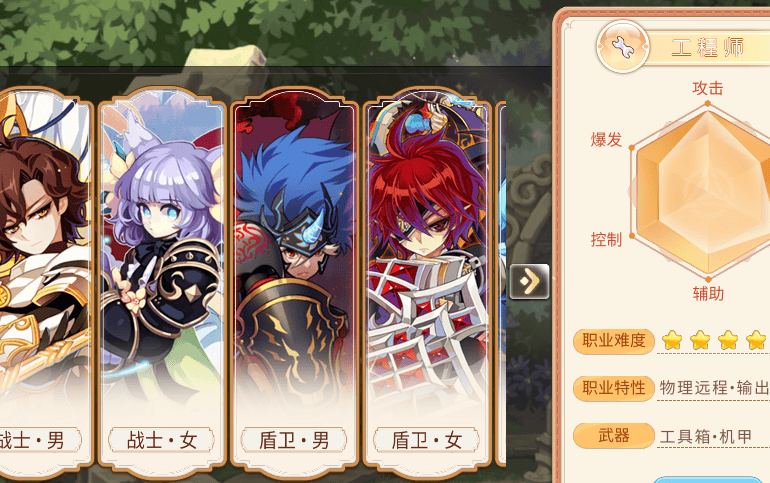Click the 职业特性 label
Image resolution: width=770 pixels, height=483 pixels.
(x=614, y=388)
